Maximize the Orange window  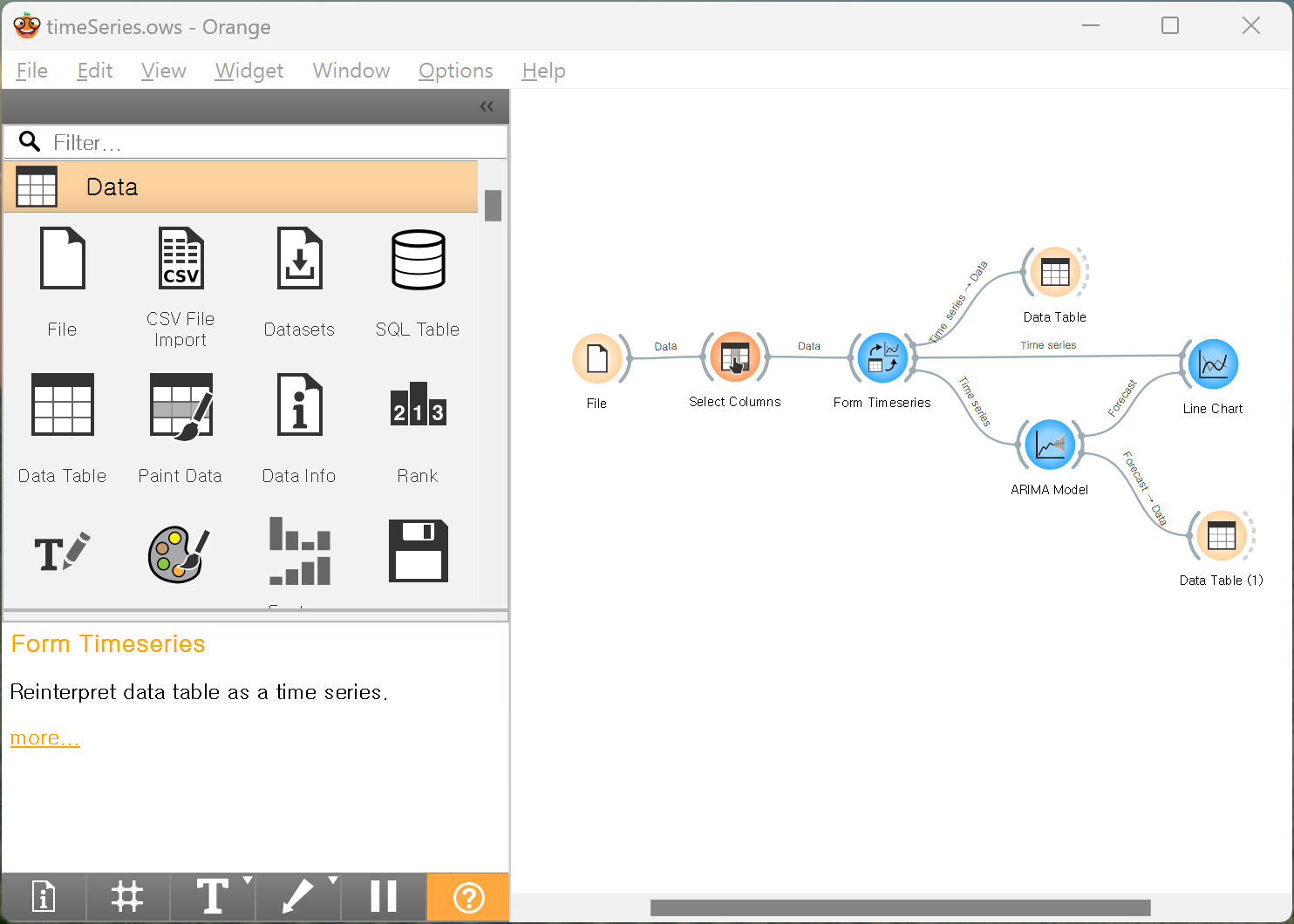pos(1170,26)
